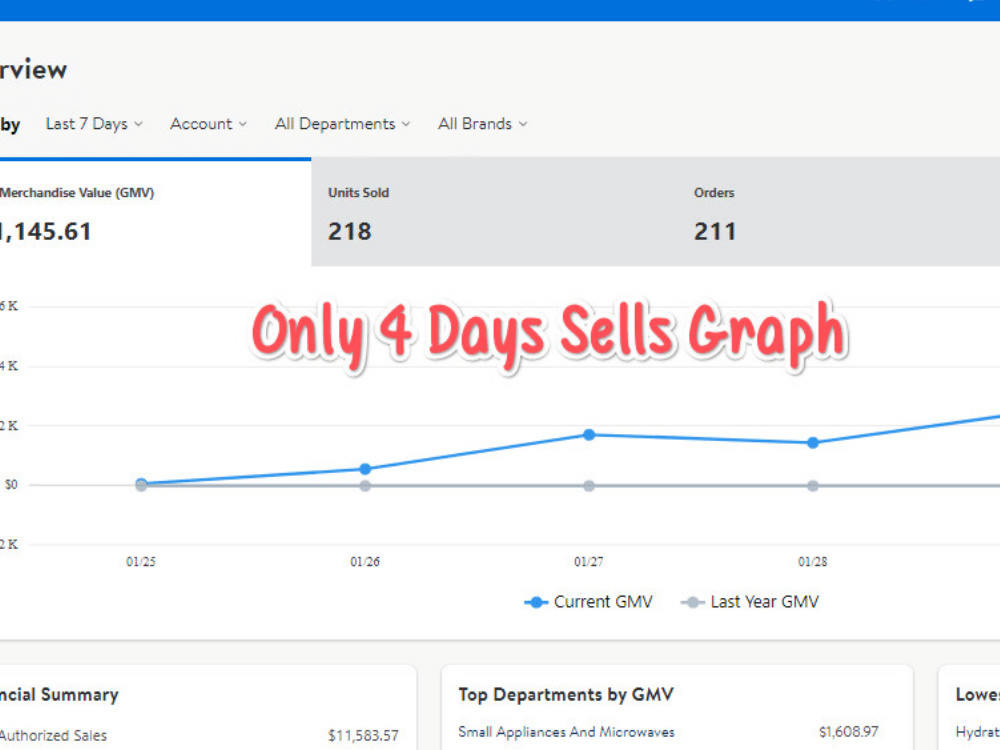Screen dimensions: 1000x750
Task: Click the Top Departments by GMV heading
Action: [566, 695]
